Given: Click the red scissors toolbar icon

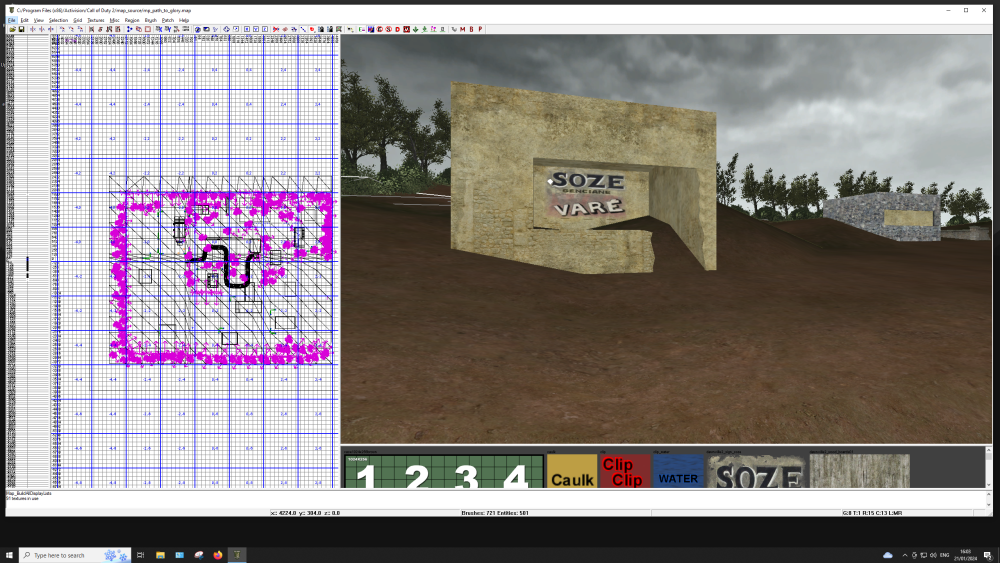Looking at the screenshot, I should 276,29.
